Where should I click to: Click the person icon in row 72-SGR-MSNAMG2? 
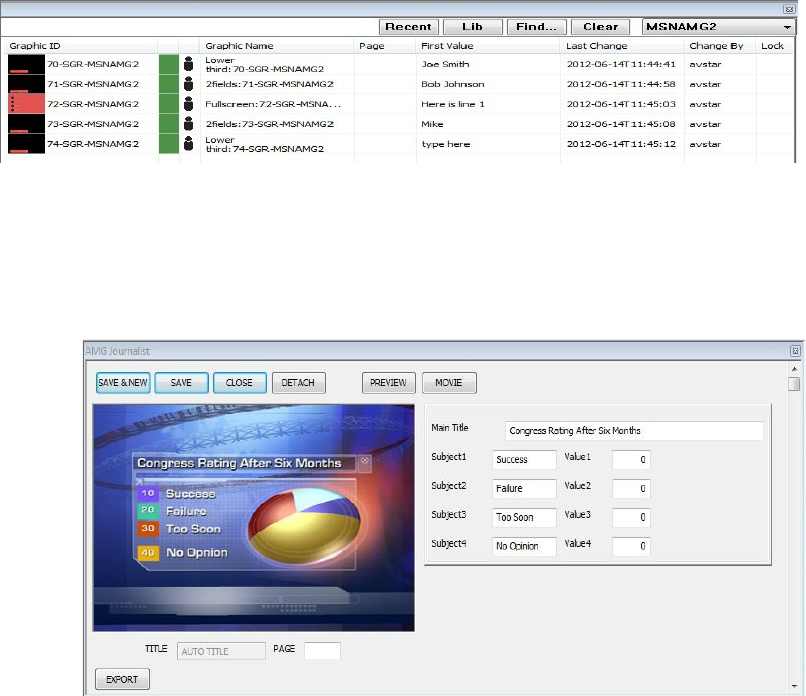[x=189, y=104]
